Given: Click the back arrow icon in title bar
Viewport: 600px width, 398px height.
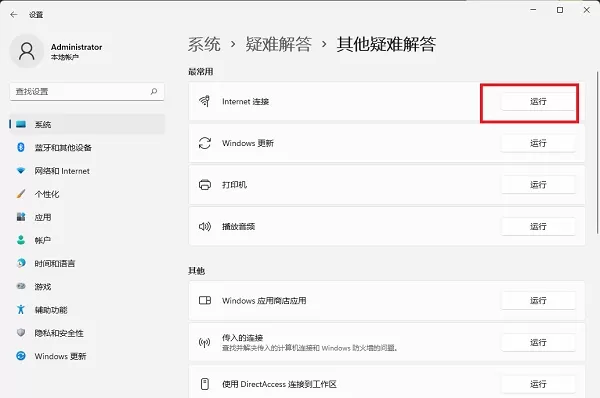Looking at the screenshot, I should pyautogui.click(x=14, y=15).
